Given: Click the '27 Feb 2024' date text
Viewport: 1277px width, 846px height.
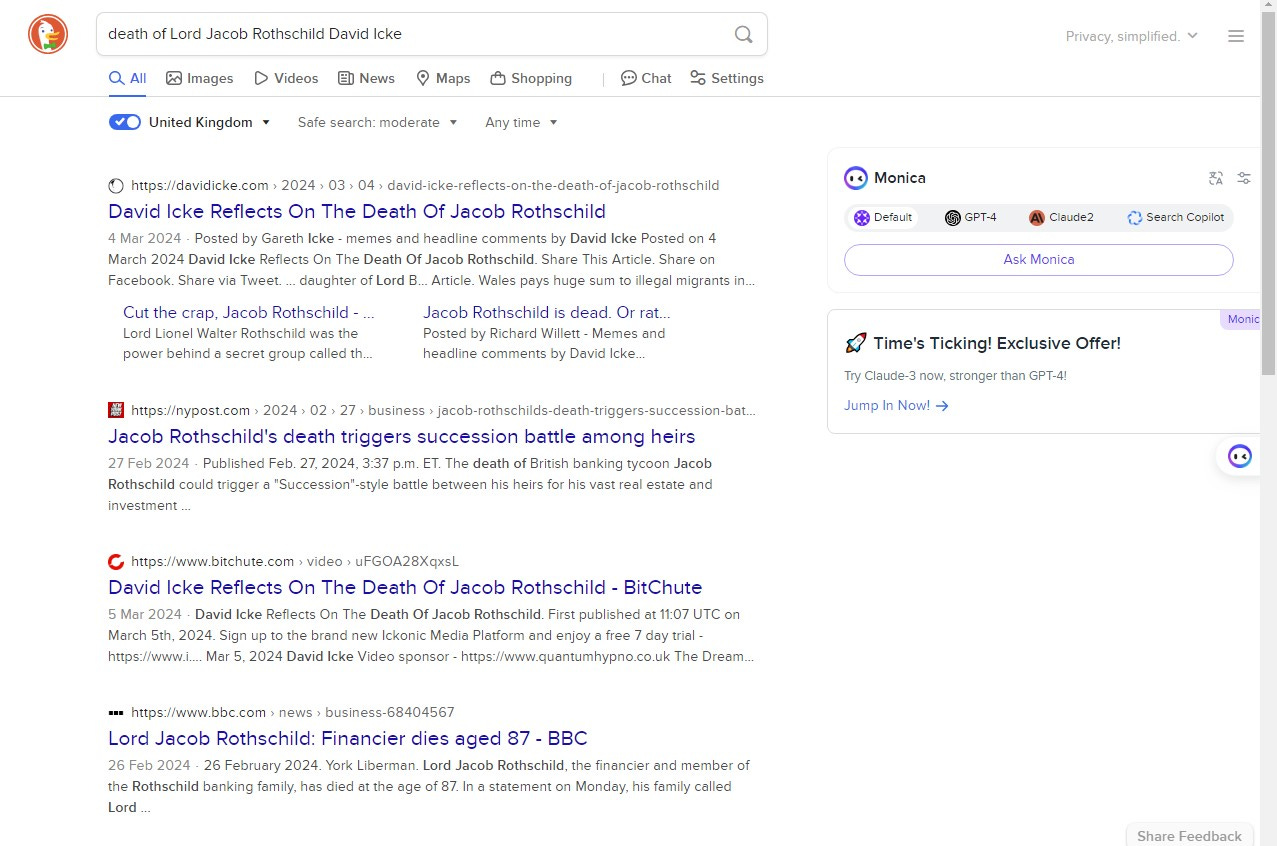Looking at the screenshot, I should (148, 463).
